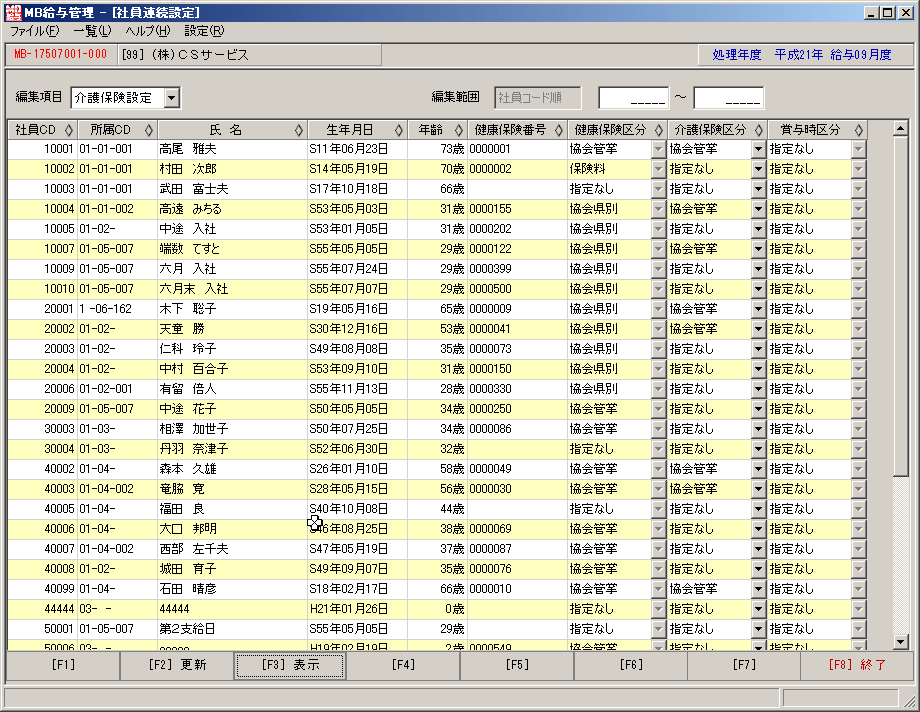Click the [F2] 更新 button
Viewport: 920px width, 712px height.
click(x=177, y=665)
